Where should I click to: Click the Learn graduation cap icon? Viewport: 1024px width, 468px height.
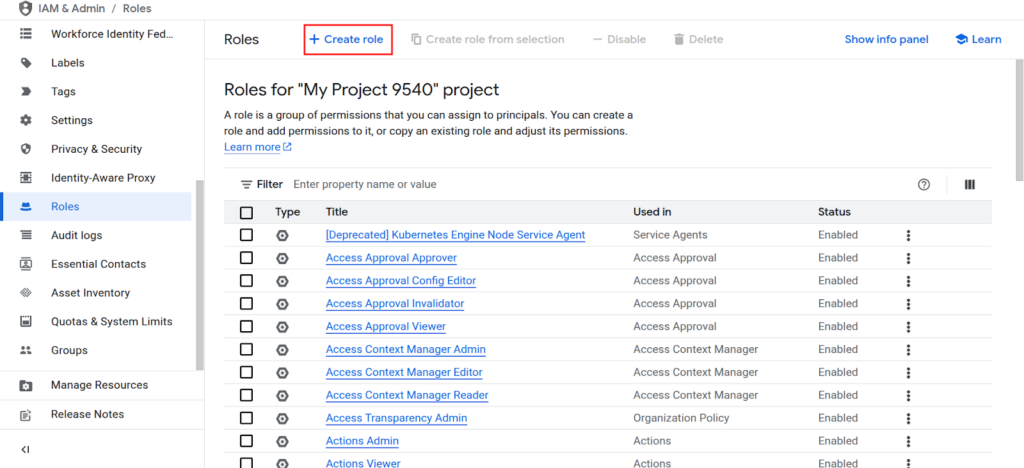tap(961, 39)
